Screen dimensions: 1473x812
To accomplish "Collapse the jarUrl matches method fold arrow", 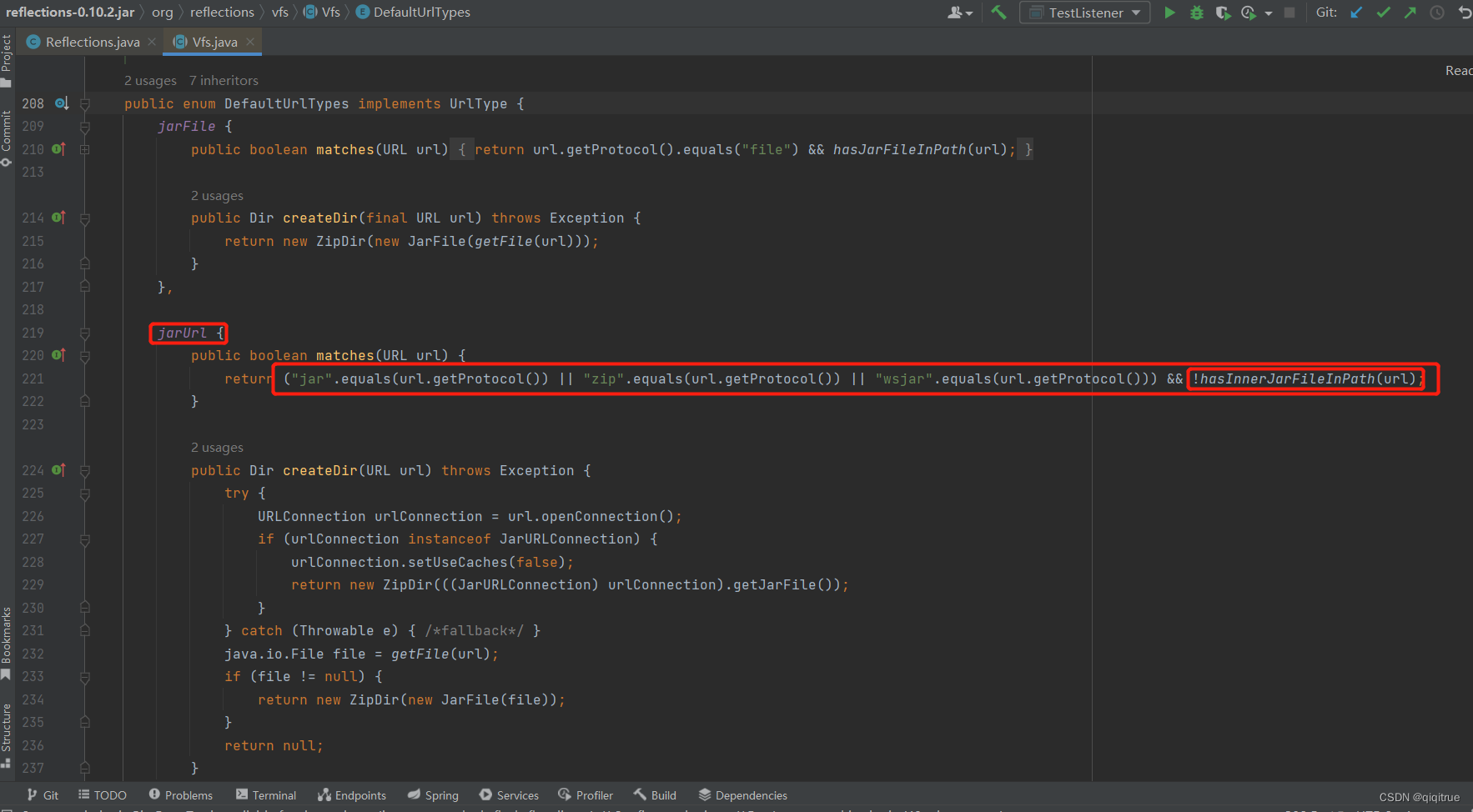I will [x=83, y=355].
